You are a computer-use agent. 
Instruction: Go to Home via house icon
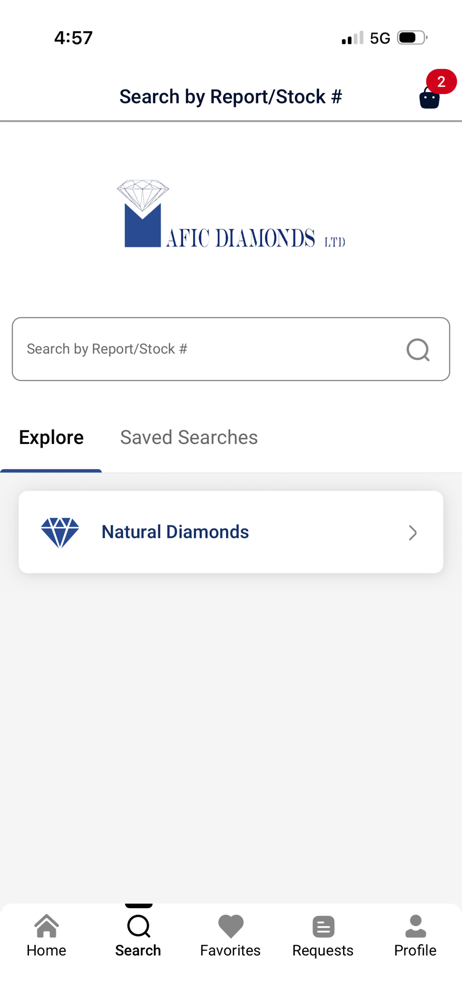click(x=46, y=926)
